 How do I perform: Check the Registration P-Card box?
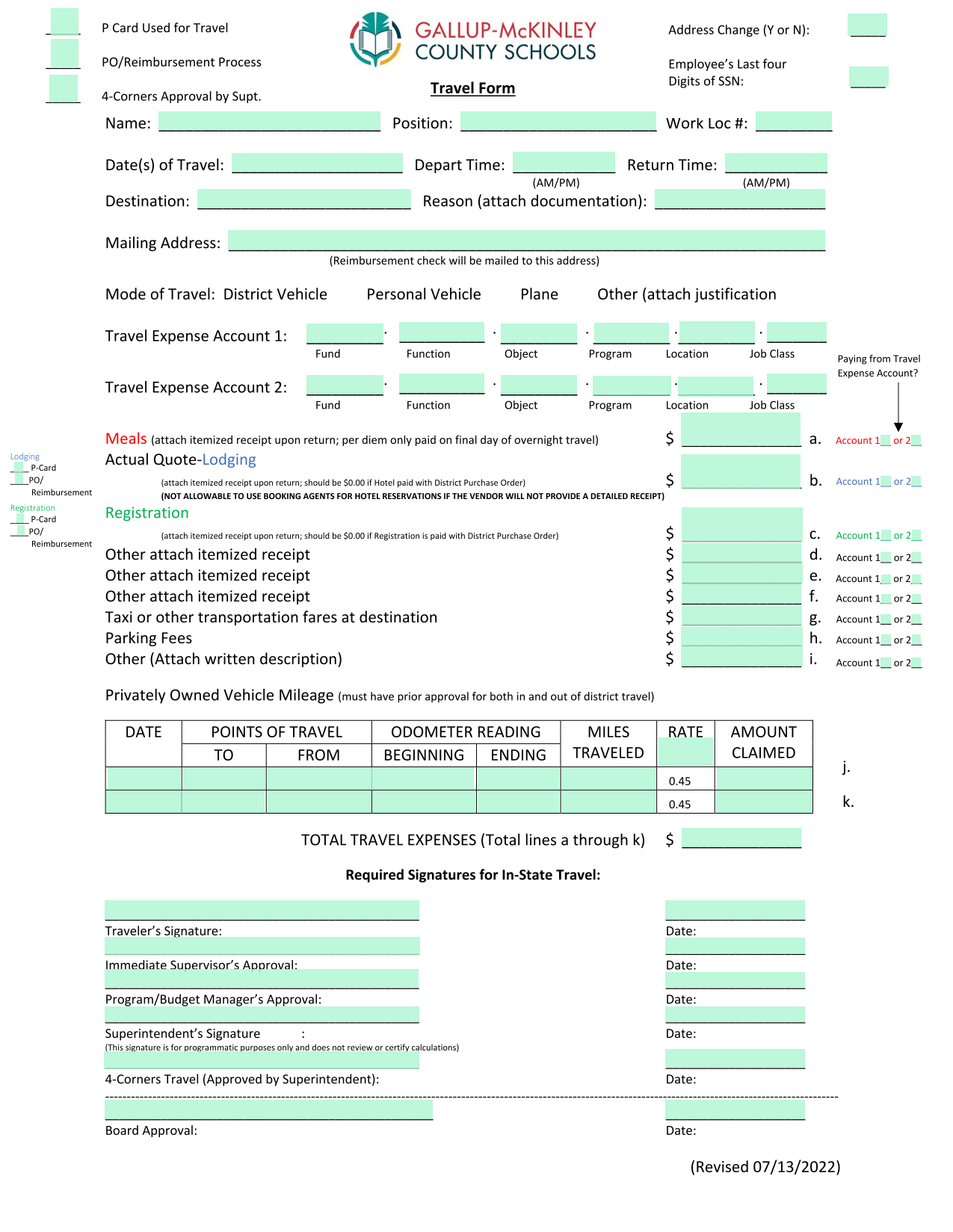point(19,519)
